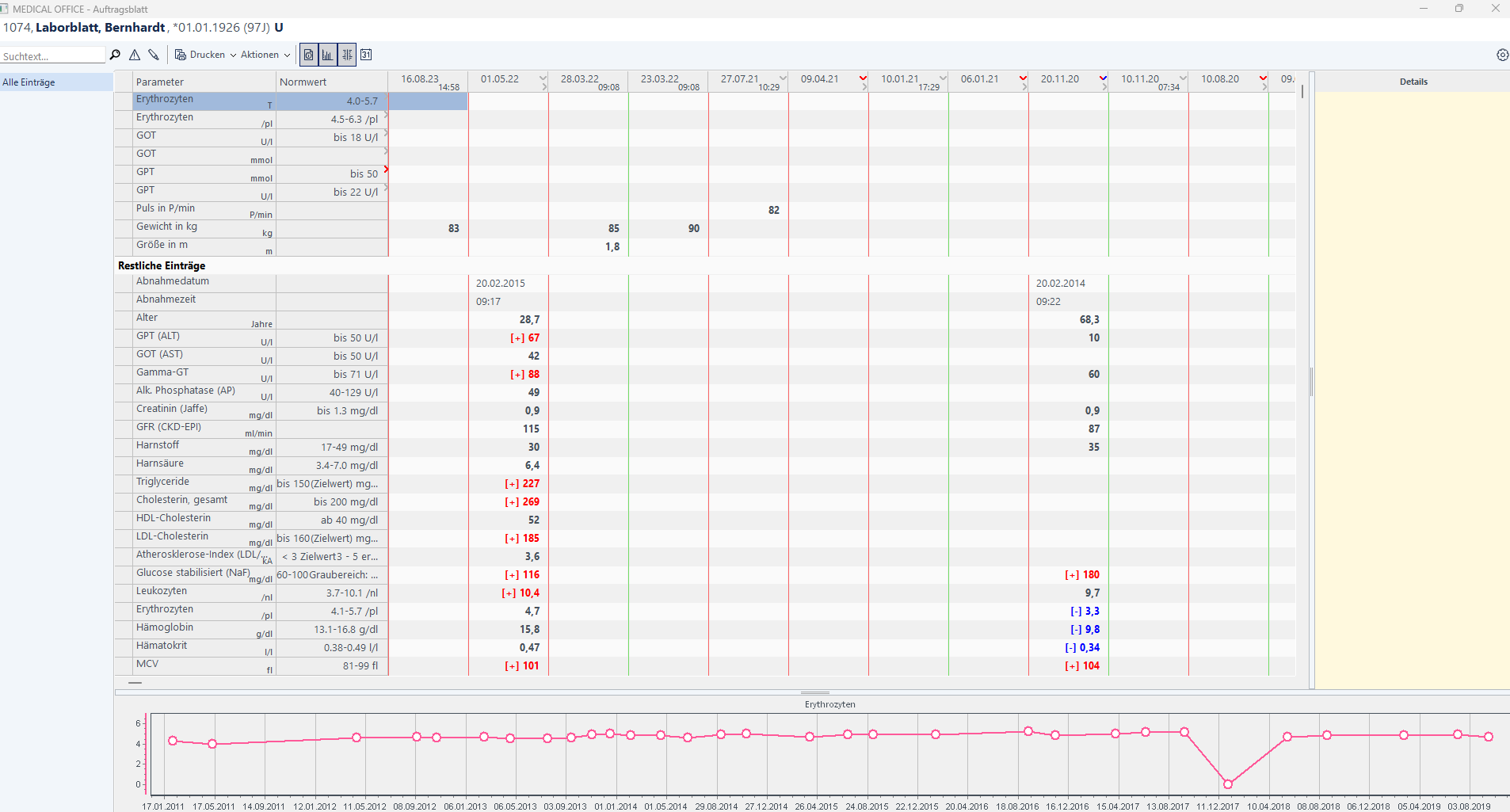Click the 23.03.22 09:08 column header
This screenshot has width=1510, height=812.
tap(668, 82)
